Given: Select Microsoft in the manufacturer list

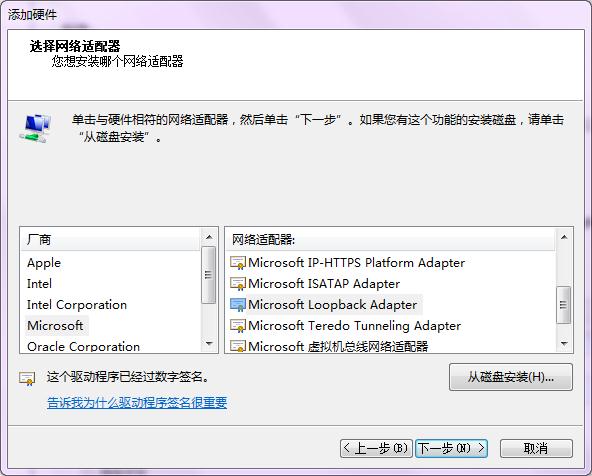Looking at the screenshot, I should coord(56,325).
